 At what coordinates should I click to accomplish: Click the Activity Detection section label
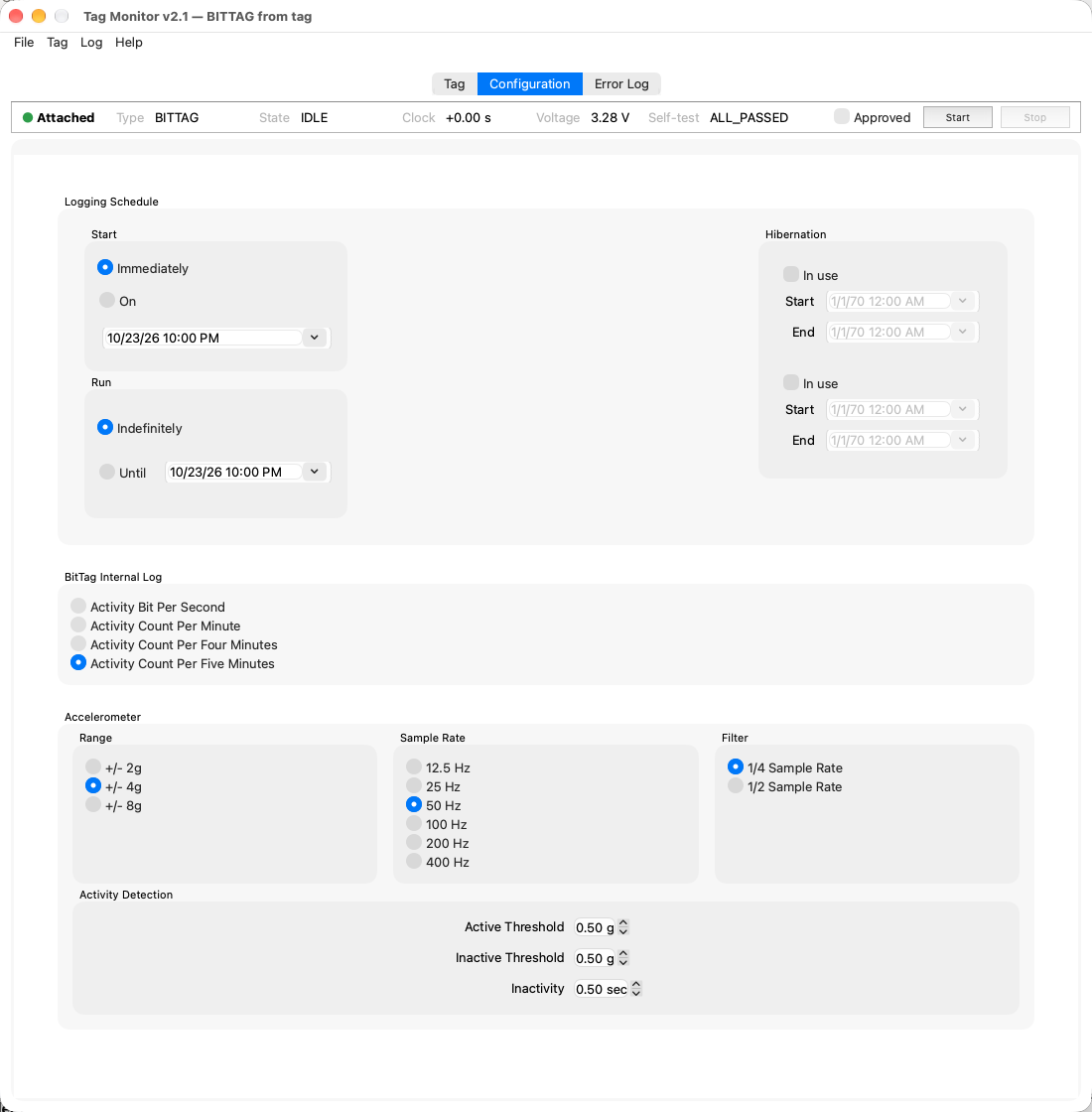click(x=126, y=895)
